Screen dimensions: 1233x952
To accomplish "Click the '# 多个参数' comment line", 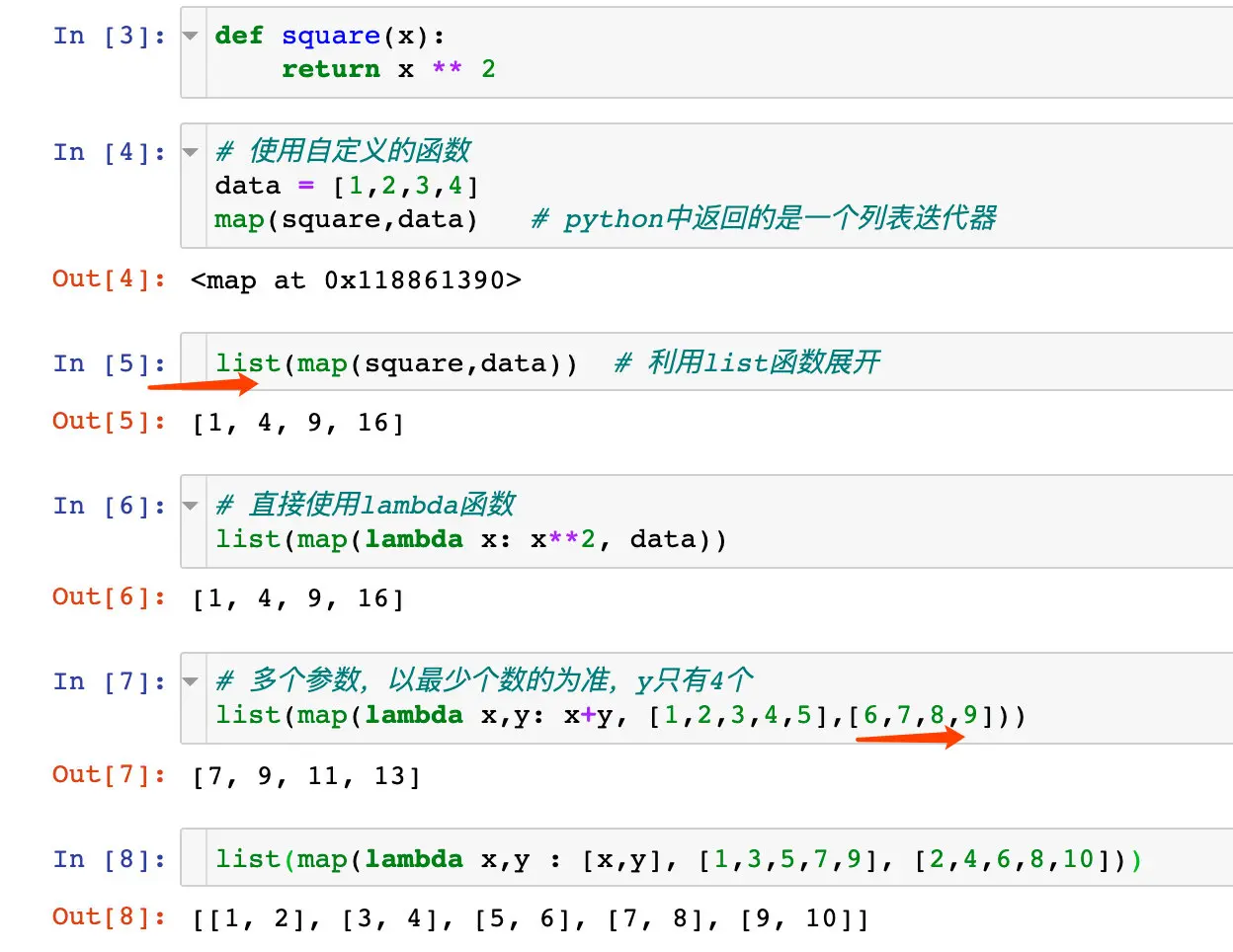I will 484,680.
